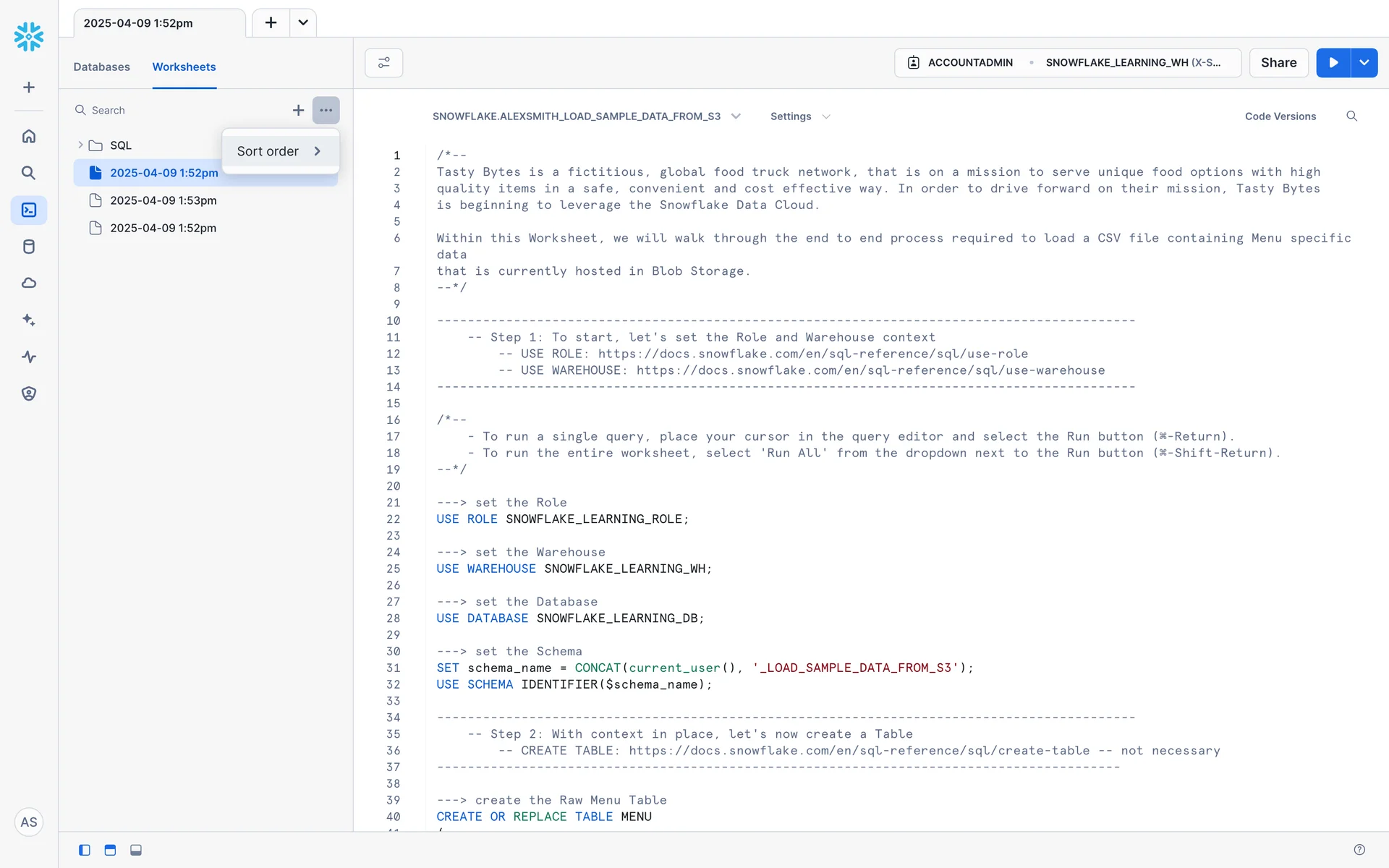Viewport: 1389px width, 868px height.
Task: Toggle the top panel layout icon
Action: pos(110,850)
